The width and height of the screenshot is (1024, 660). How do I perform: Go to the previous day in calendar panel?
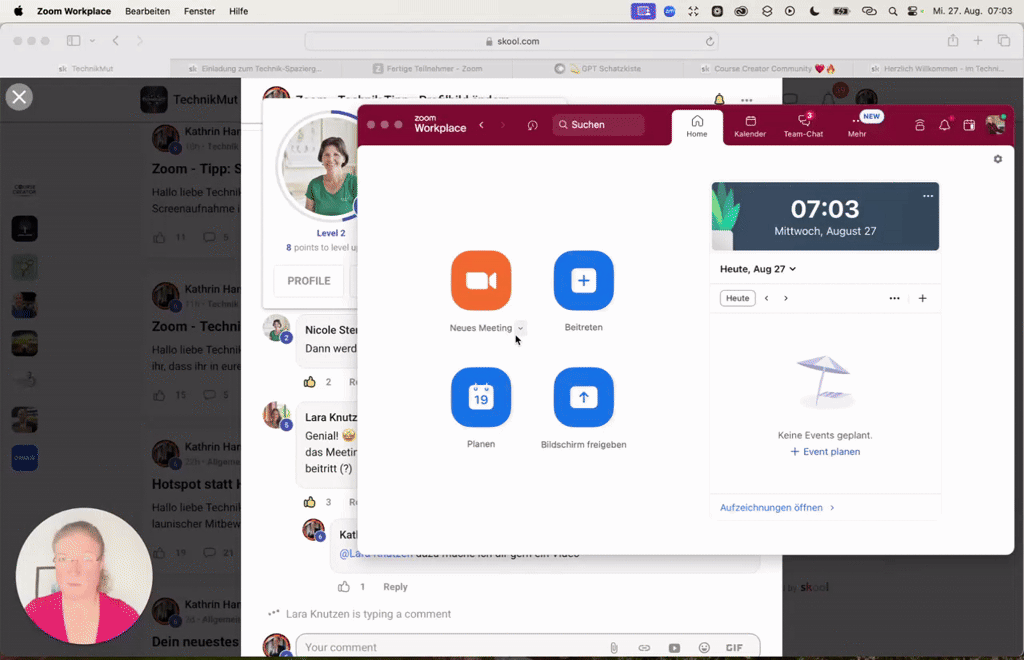767,298
